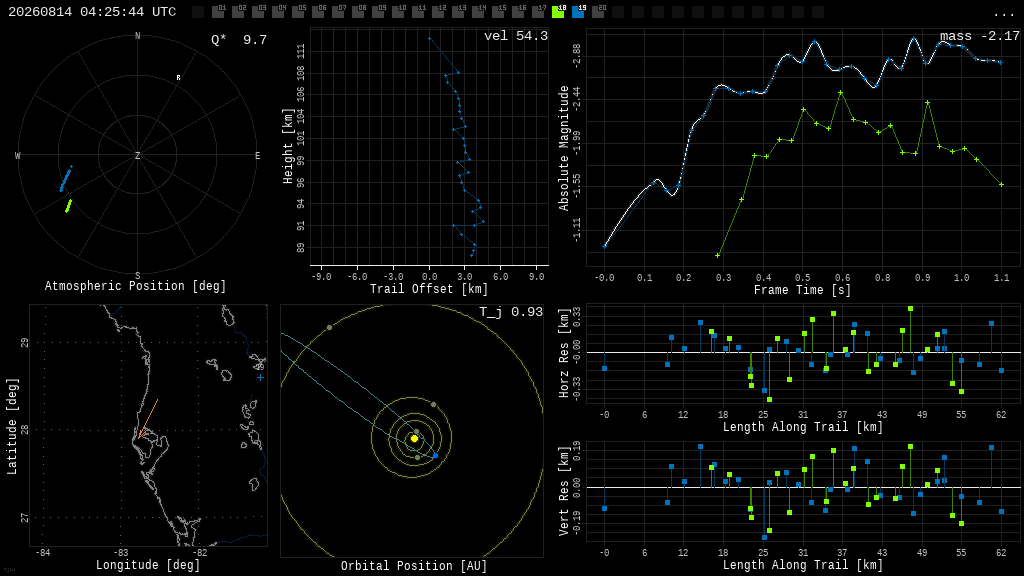Select station box 15 in top bar

point(498,12)
